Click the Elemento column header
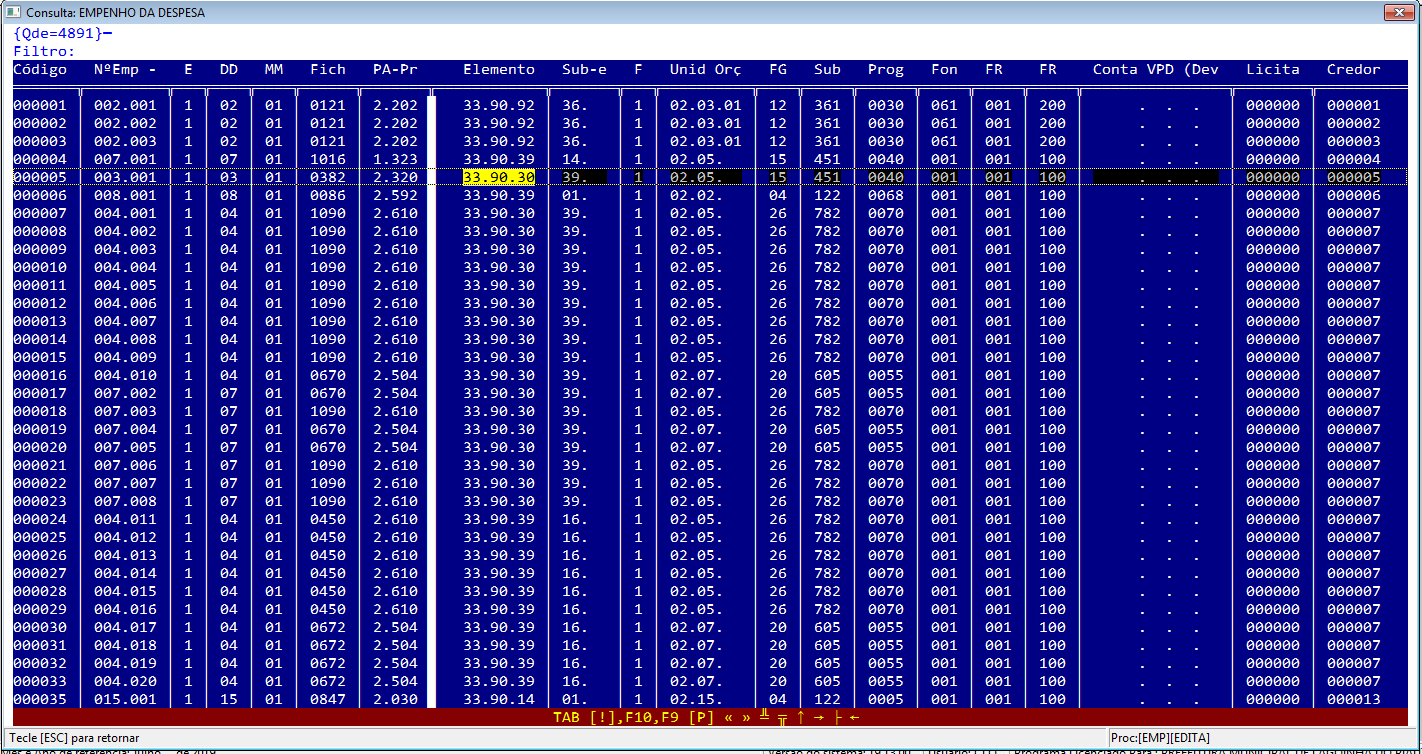 point(499,70)
